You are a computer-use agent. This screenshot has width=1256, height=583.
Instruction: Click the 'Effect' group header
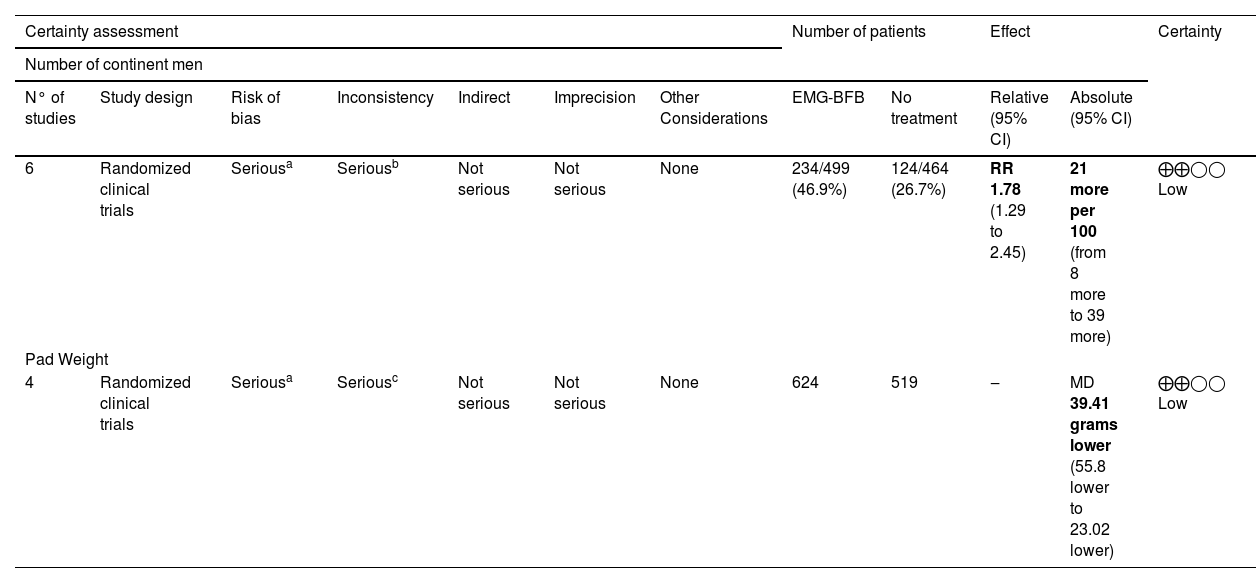pyautogui.click(x=1009, y=32)
